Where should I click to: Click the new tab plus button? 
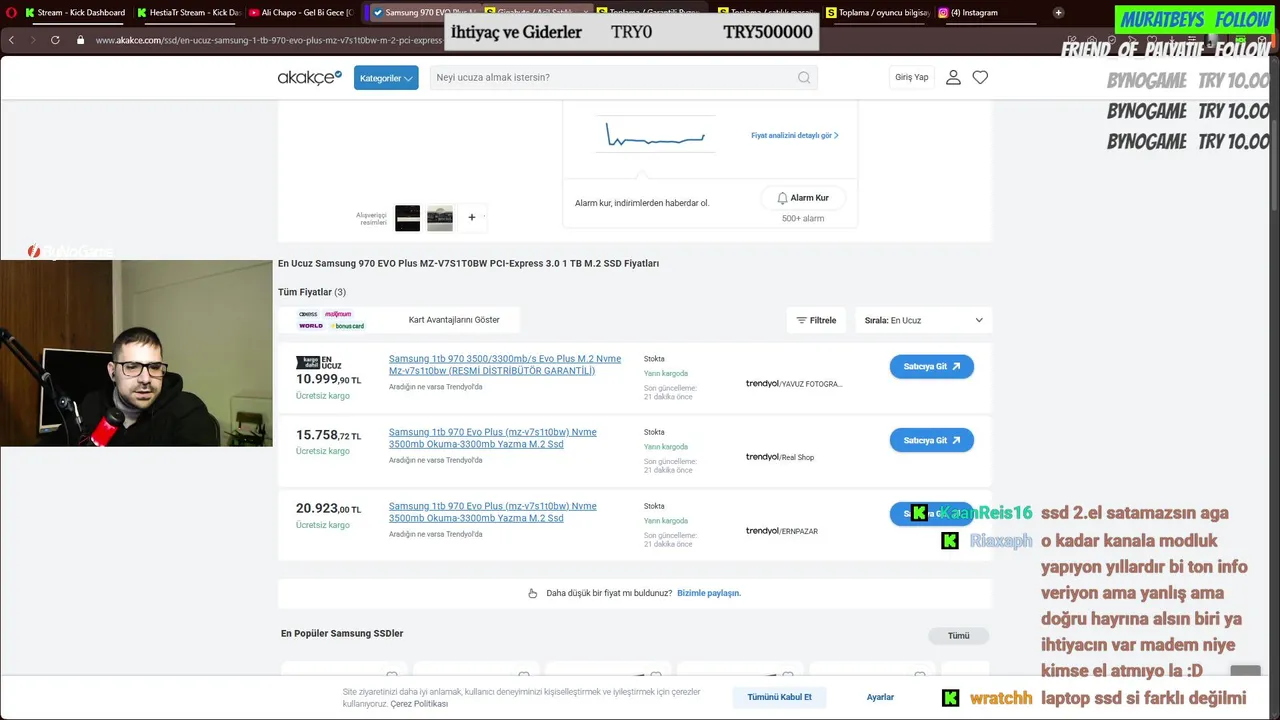click(x=1058, y=13)
